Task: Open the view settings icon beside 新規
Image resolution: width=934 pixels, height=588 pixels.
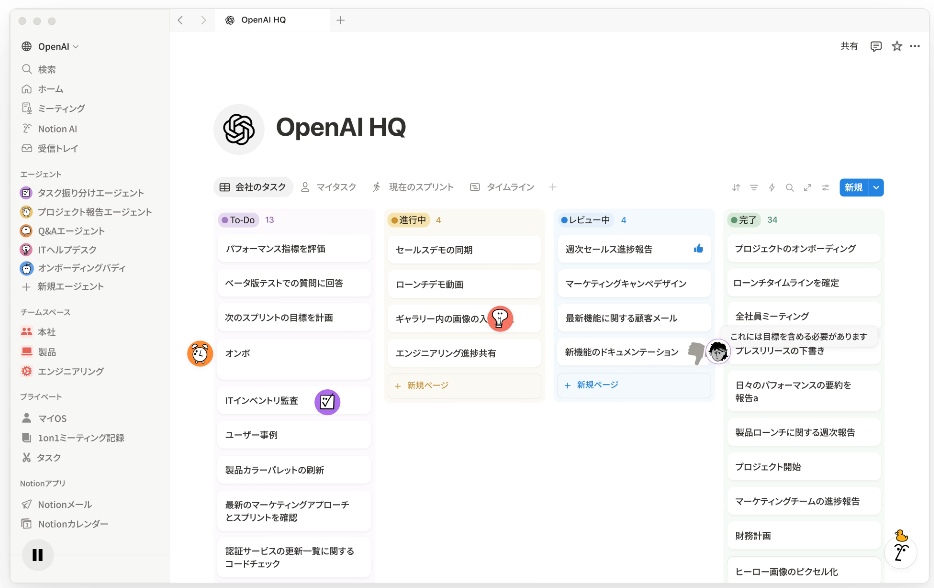Action: (x=826, y=188)
